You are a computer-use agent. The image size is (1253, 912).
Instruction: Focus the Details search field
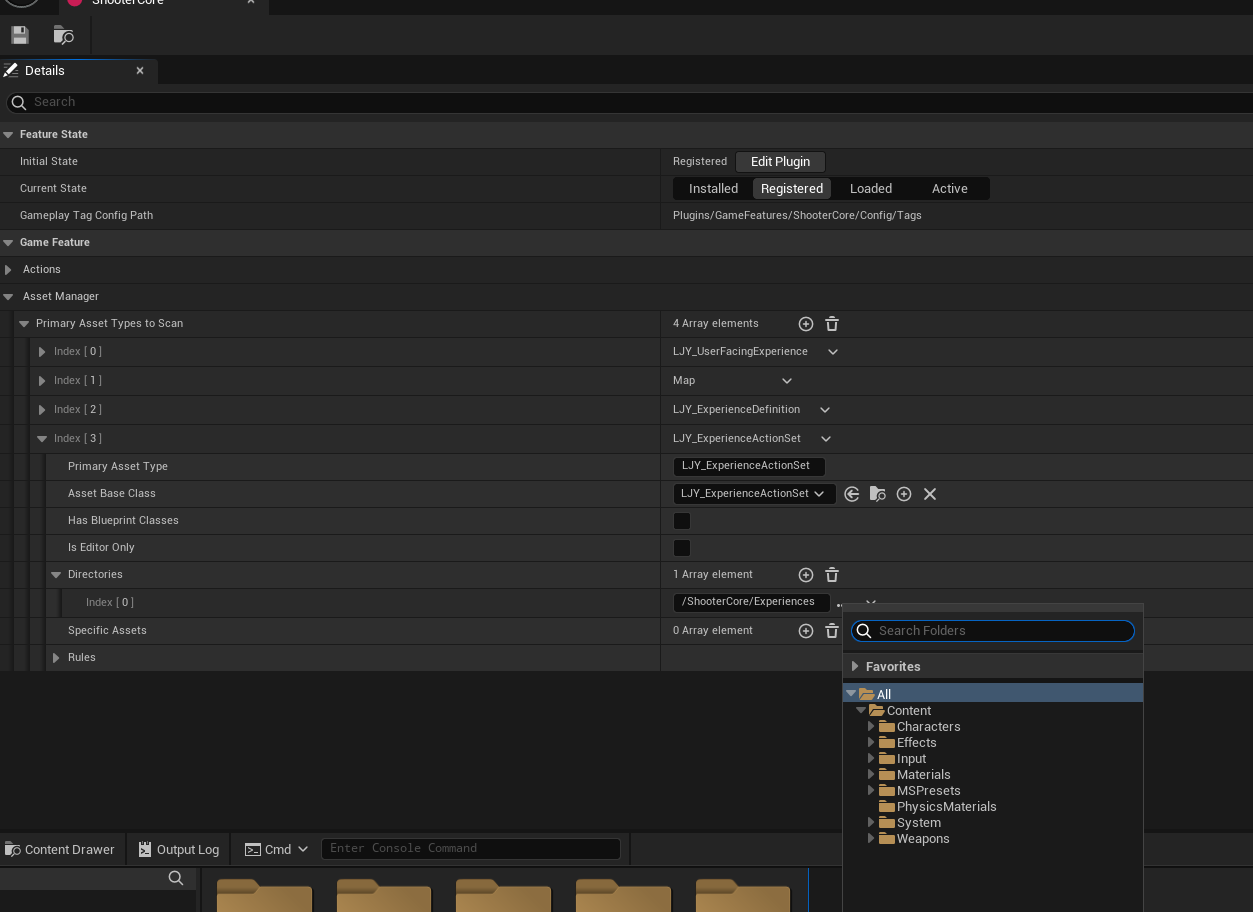click(x=630, y=102)
